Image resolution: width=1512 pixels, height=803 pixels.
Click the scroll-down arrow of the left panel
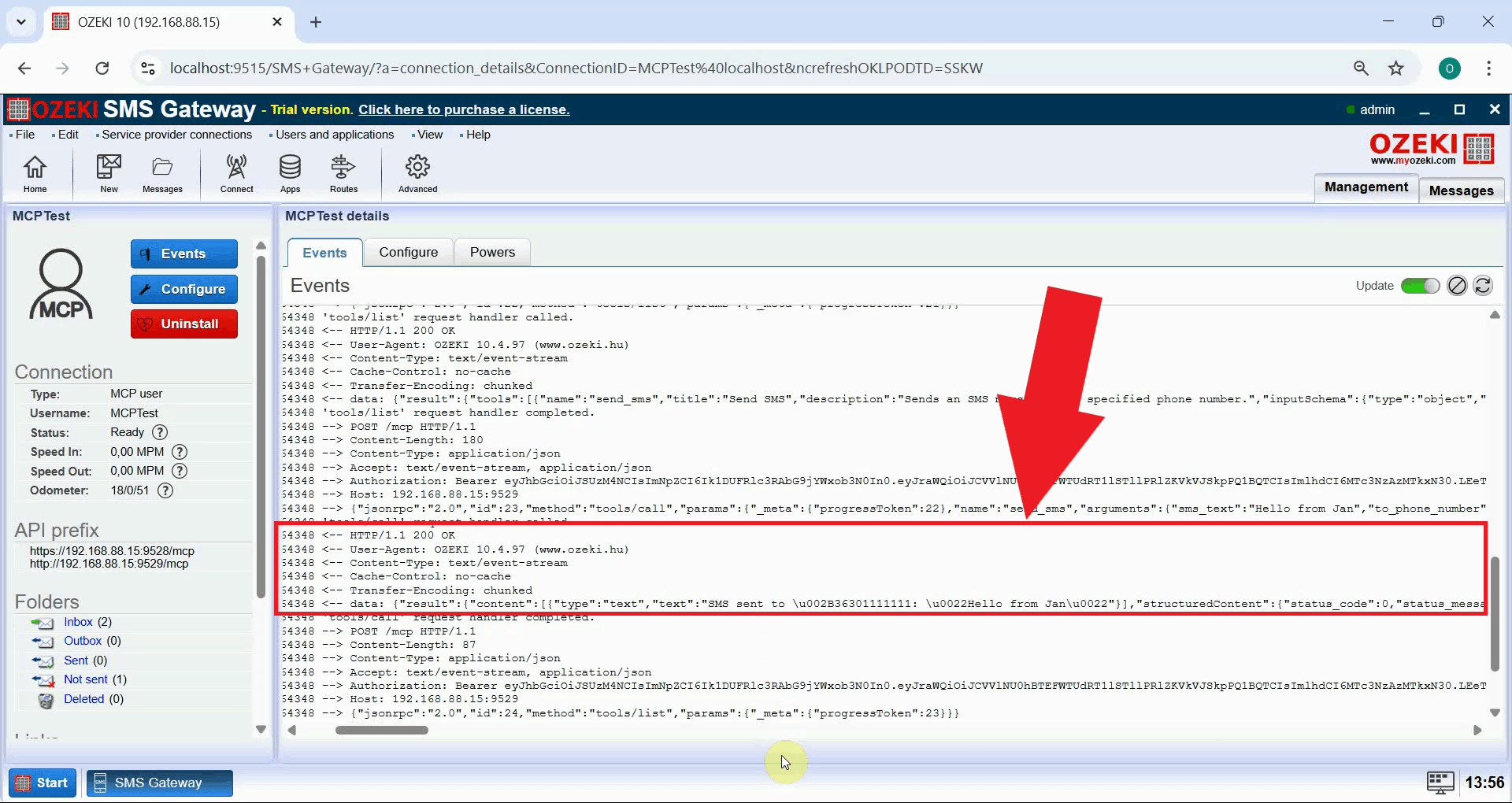pos(261,730)
